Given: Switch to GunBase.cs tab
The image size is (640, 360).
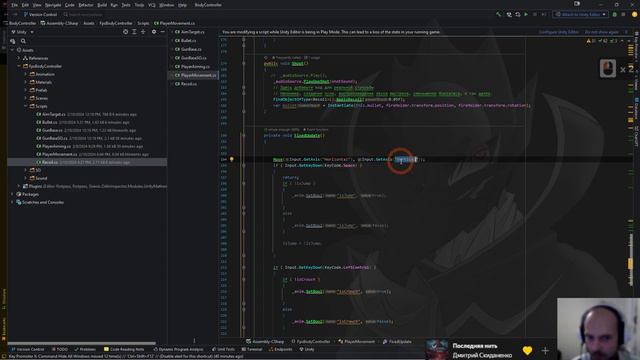Looking at the screenshot, I should (191, 49).
